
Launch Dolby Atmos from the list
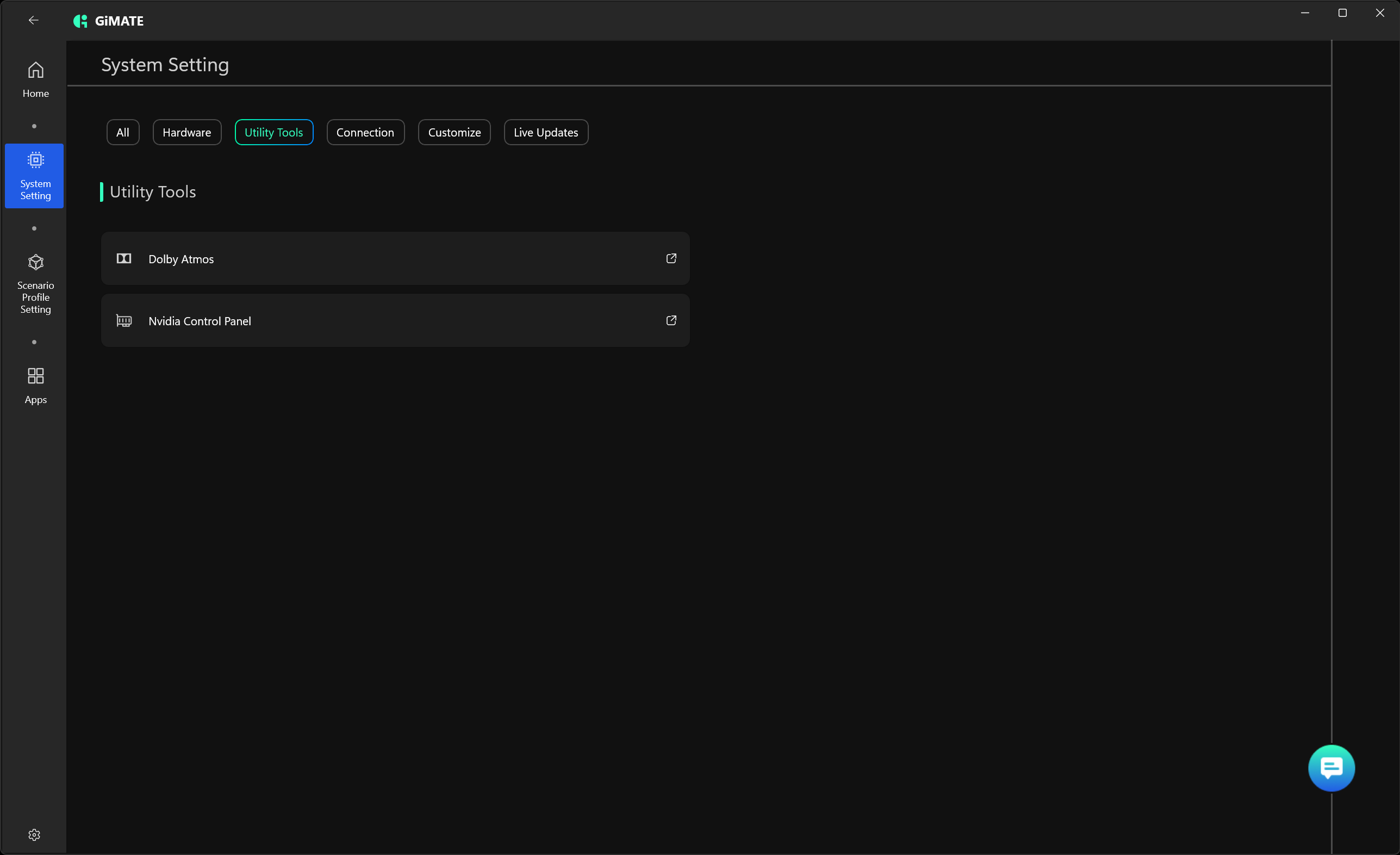pyautogui.click(x=181, y=259)
